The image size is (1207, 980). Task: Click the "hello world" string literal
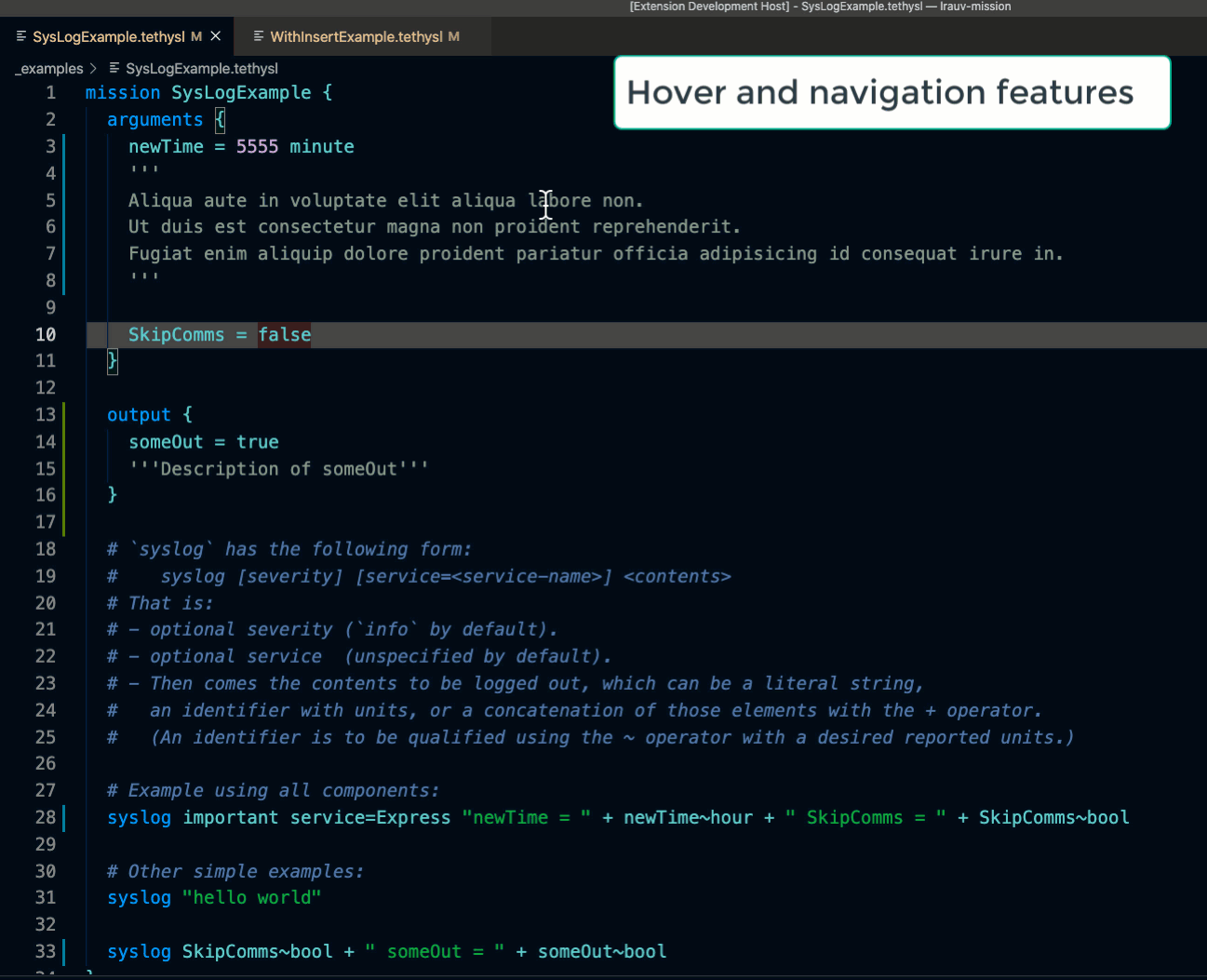click(251, 897)
